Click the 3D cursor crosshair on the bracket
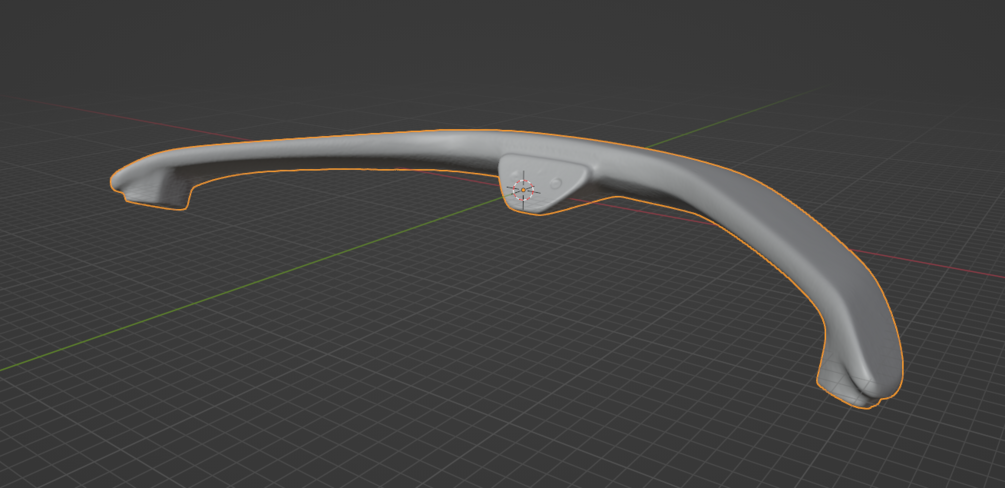The height and width of the screenshot is (488, 1005). pyautogui.click(x=524, y=190)
